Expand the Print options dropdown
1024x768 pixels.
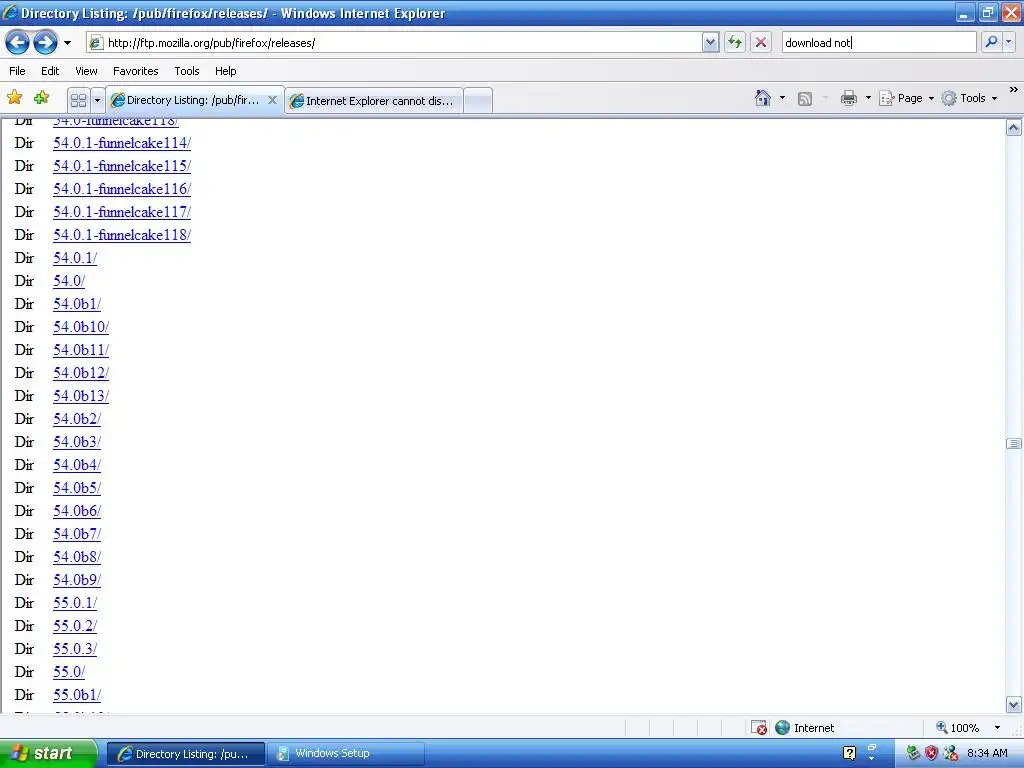868,98
